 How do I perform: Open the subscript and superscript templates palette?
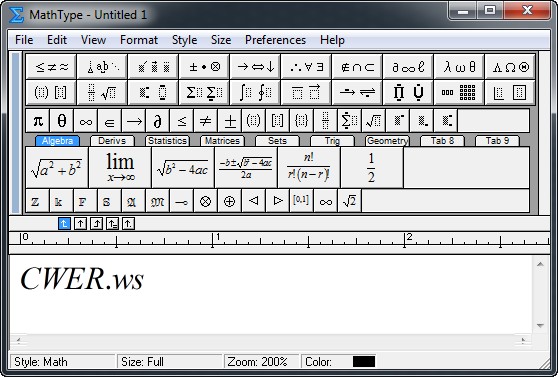pyautogui.click(x=153, y=93)
